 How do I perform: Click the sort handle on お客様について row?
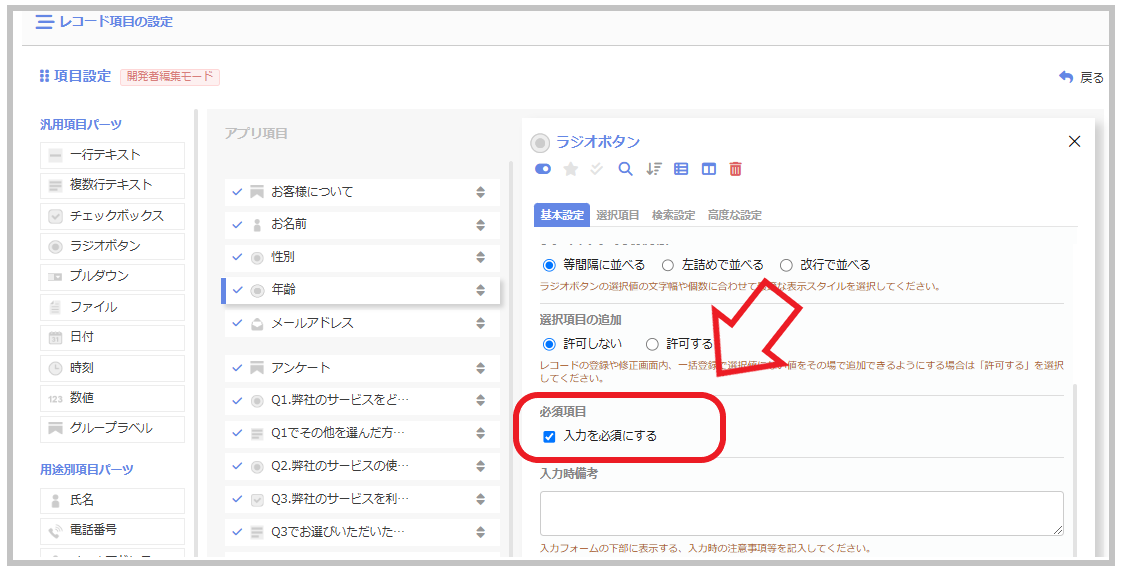[480, 192]
